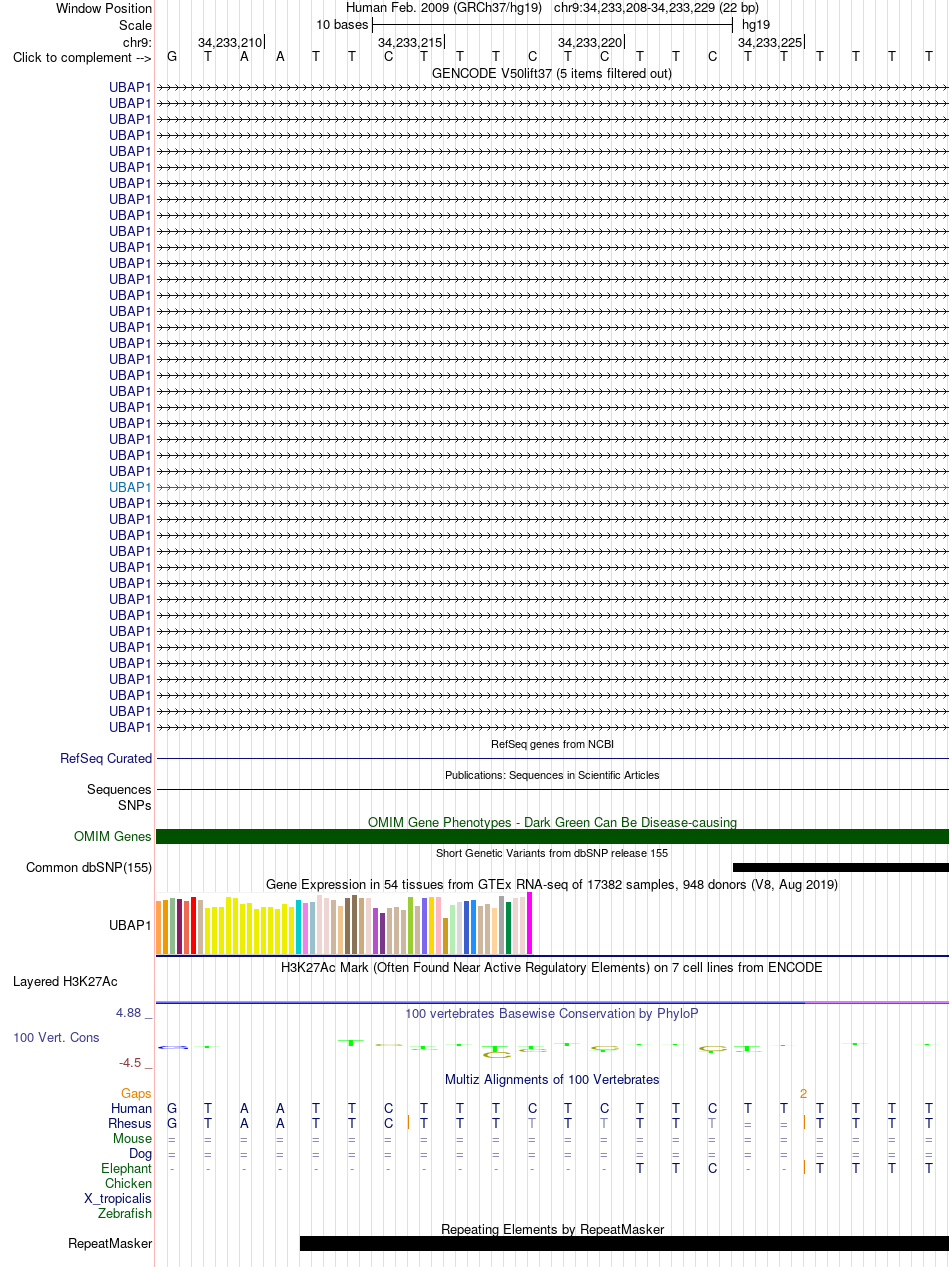
Task: Click the black dbSNP variant bar
Action: click(841, 868)
